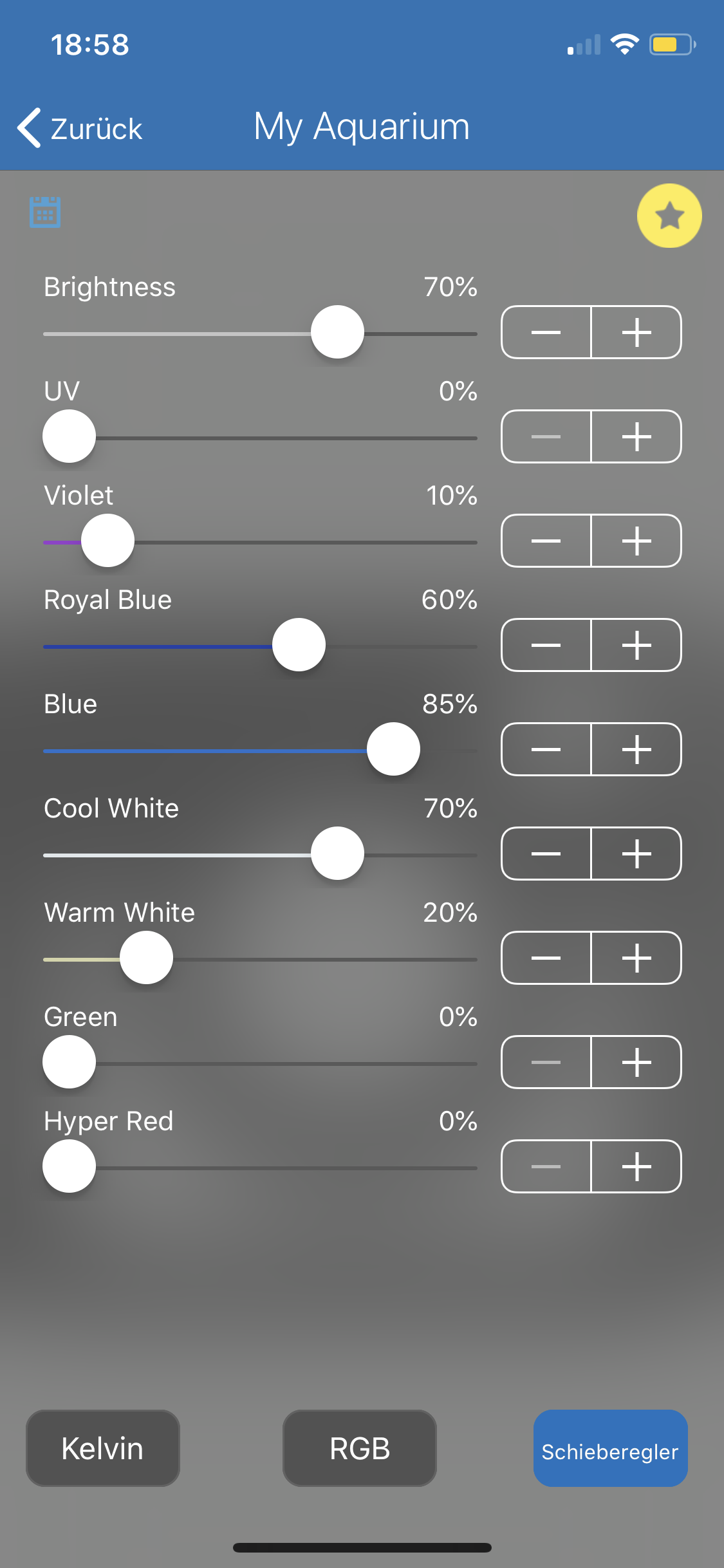Increase Green with the plus button

[636, 1062]
